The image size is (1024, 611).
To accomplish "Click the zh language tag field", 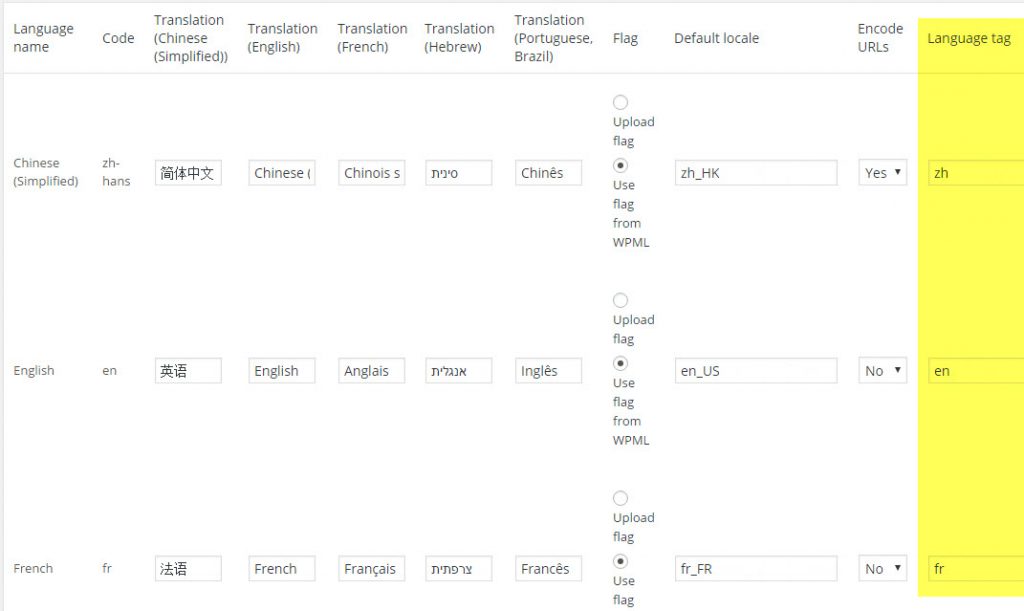I will click(975, 173).
